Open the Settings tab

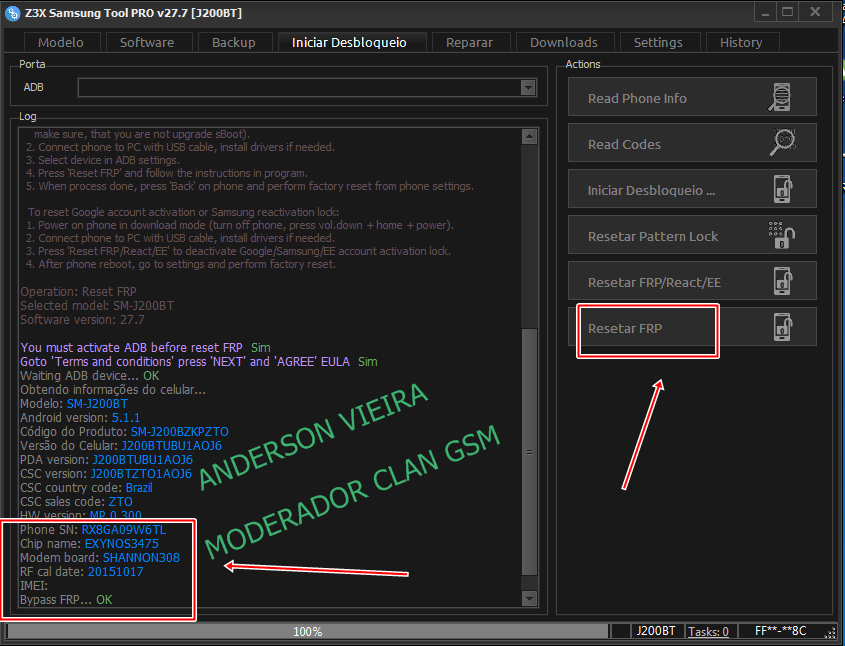pos(658,43)
